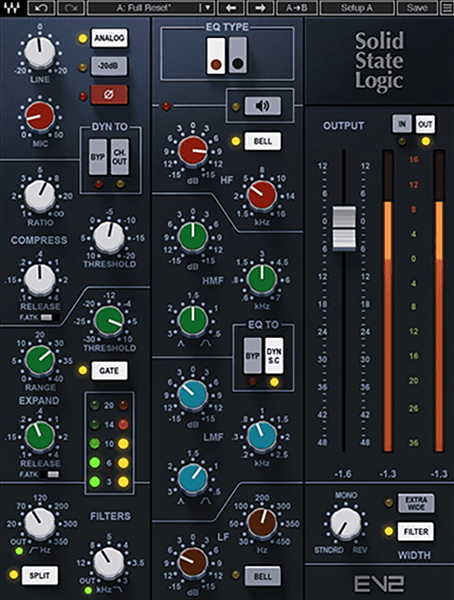The image size is (454, 600).
Task: Toggle the ANALOG button
Action: pyautogui.click(x=109, y=38)
